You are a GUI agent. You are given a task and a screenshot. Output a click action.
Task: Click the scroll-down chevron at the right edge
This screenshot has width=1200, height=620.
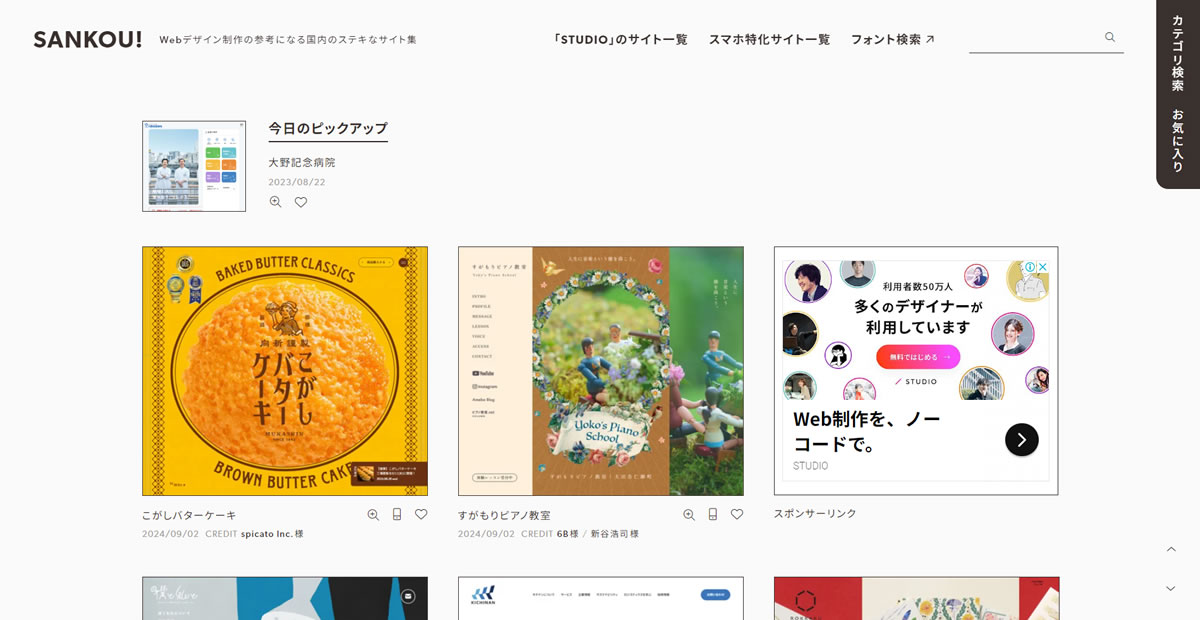[x=1171, y=588]
